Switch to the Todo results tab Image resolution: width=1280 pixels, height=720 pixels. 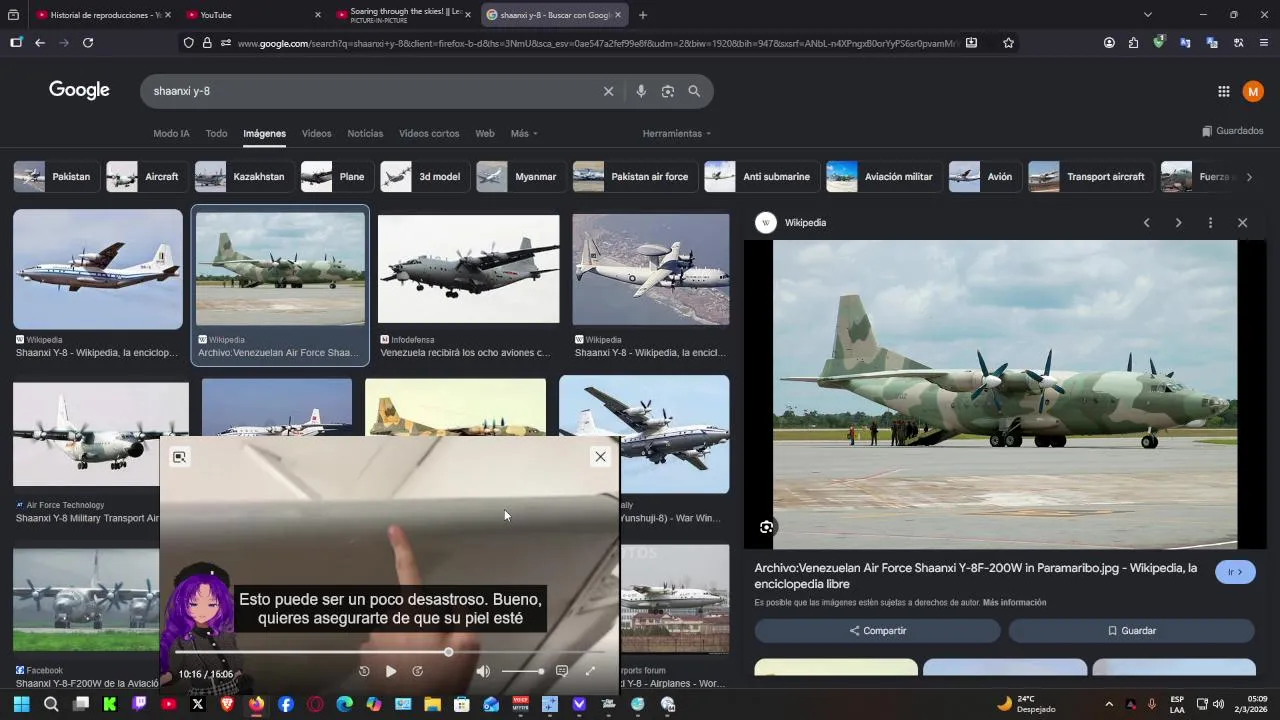pos(216,133)
